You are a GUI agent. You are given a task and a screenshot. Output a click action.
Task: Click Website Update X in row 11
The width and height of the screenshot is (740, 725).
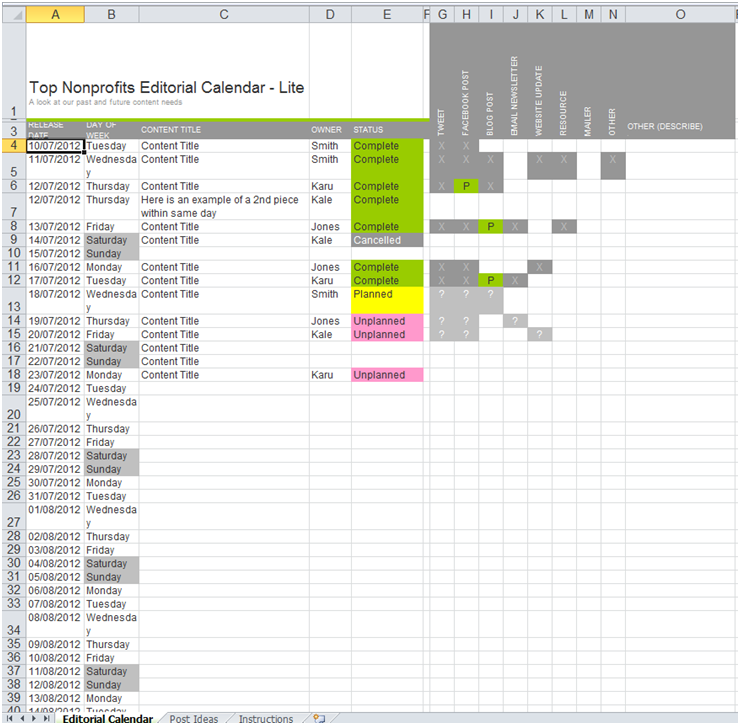(539, 267)
